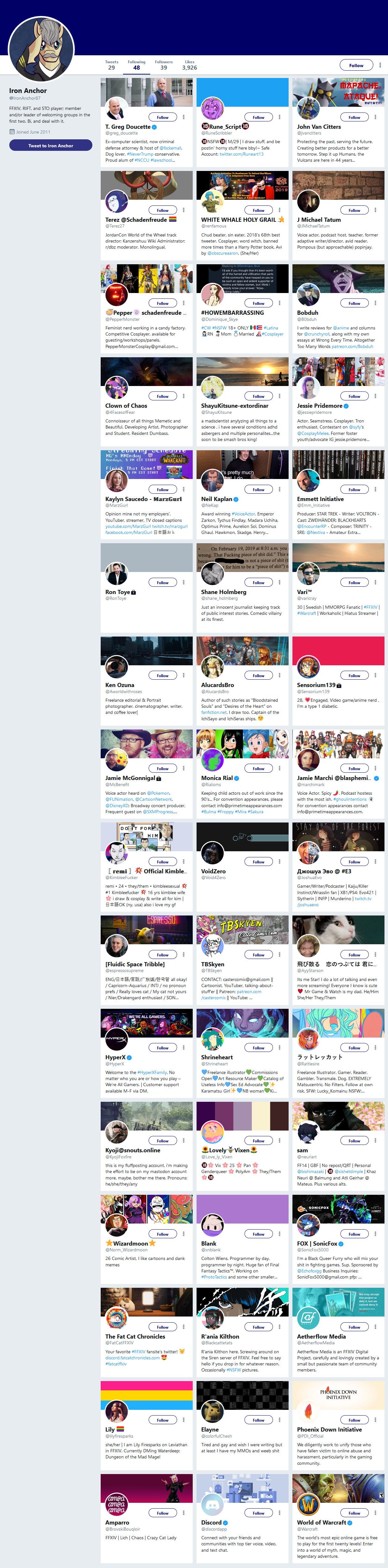Click Tweet to Iron Anchor button

pos(50,145)
